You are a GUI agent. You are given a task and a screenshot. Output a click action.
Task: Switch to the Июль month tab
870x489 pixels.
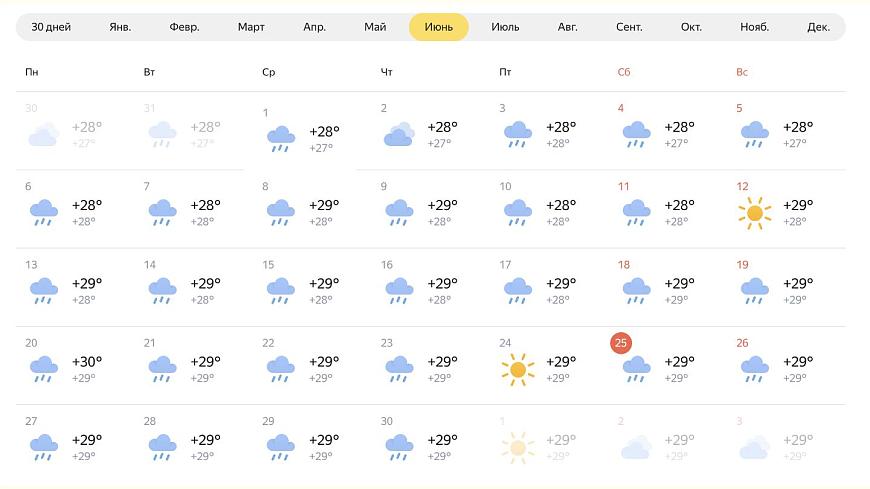(x=505, y=27)
